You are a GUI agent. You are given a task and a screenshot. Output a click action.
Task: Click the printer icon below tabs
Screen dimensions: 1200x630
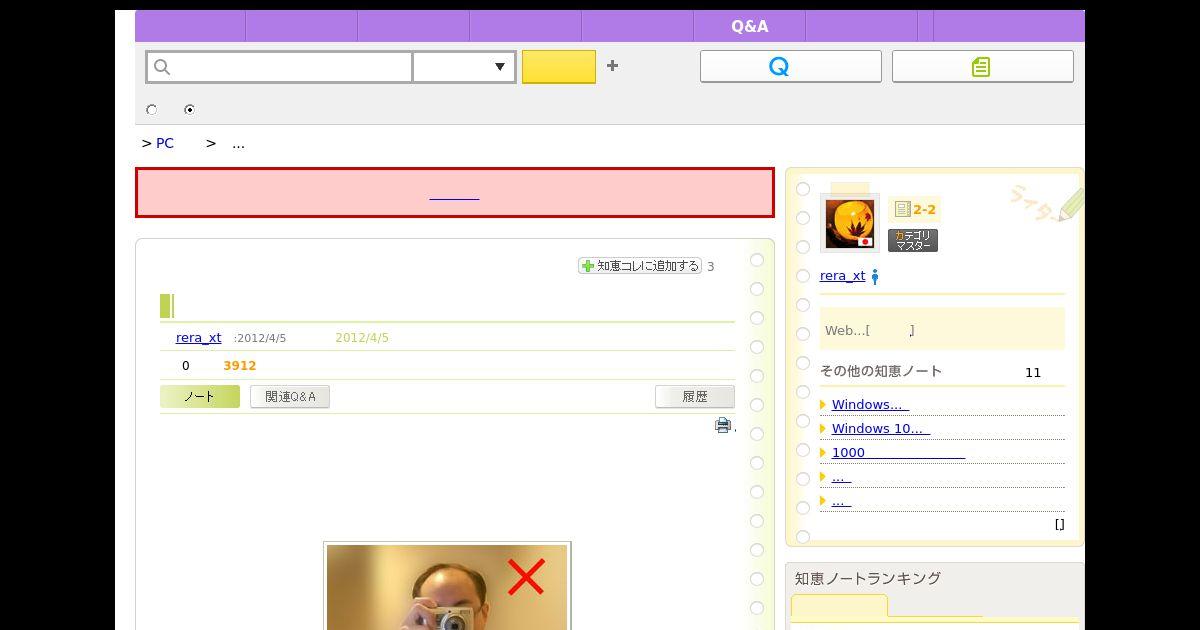pos(723,425)
